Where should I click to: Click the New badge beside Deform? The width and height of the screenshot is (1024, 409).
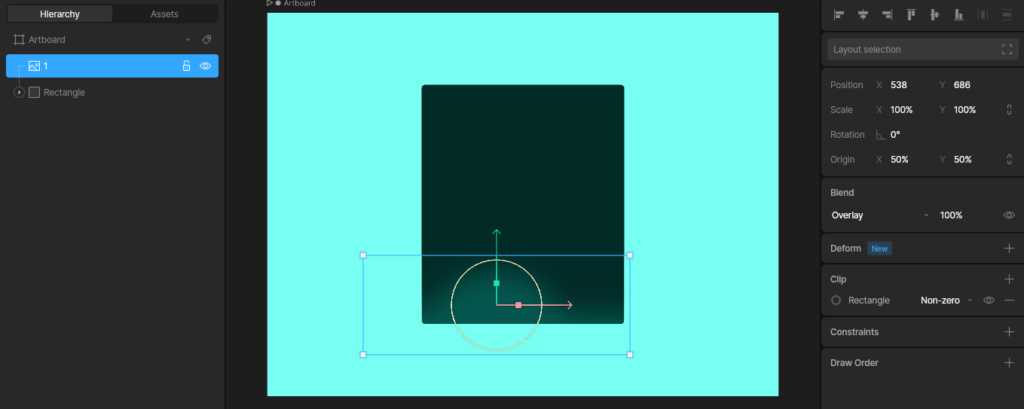880,248
